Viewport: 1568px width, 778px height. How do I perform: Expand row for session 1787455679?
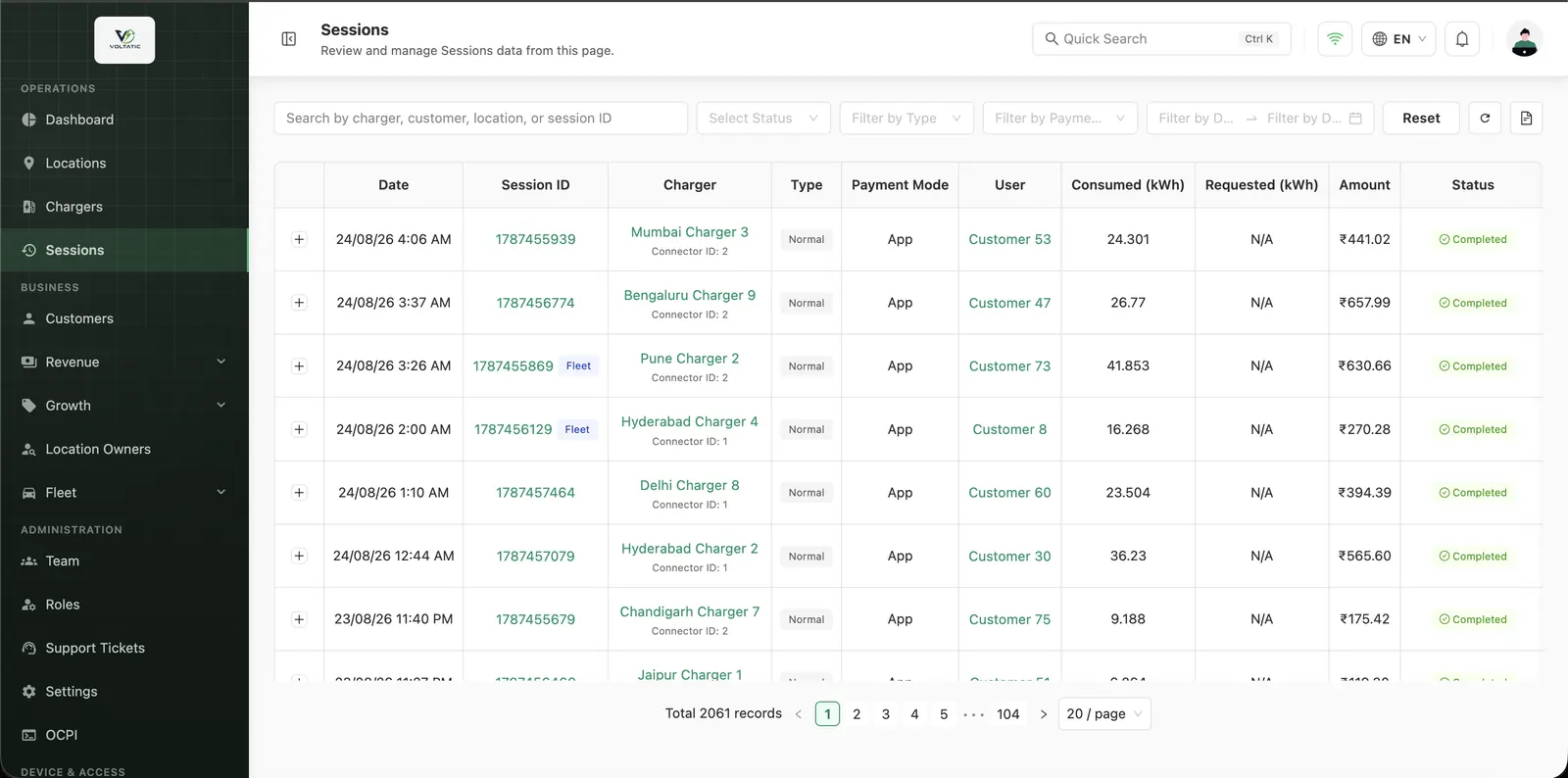[299, 619]
